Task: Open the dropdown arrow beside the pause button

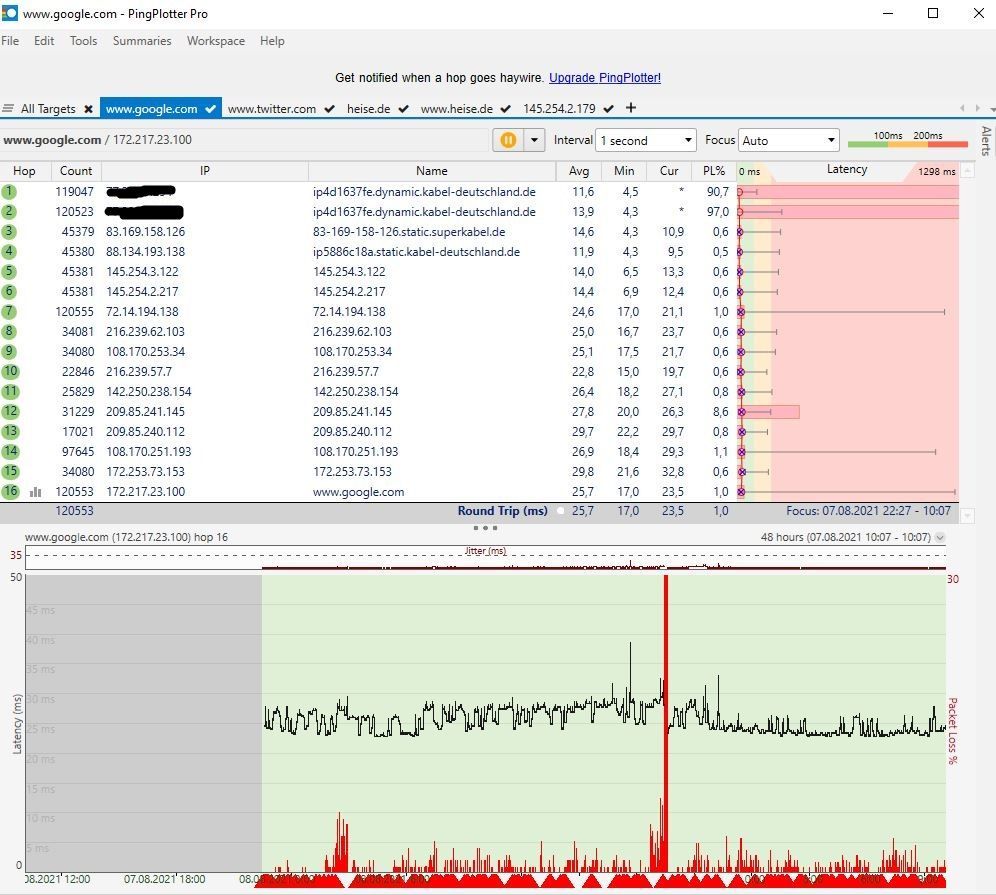Action: tap(534, 140)
